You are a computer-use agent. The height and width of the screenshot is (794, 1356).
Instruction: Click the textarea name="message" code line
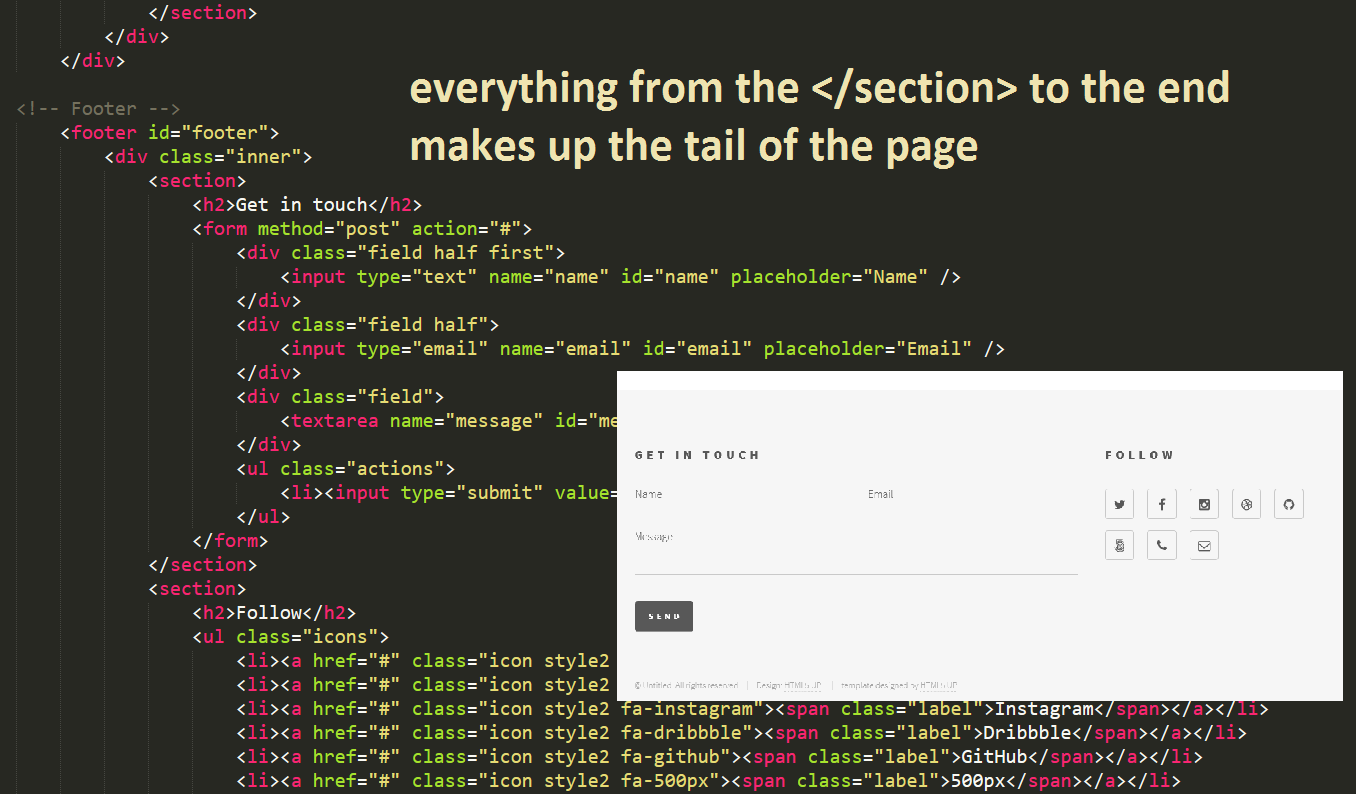click(x=448, y=421)
